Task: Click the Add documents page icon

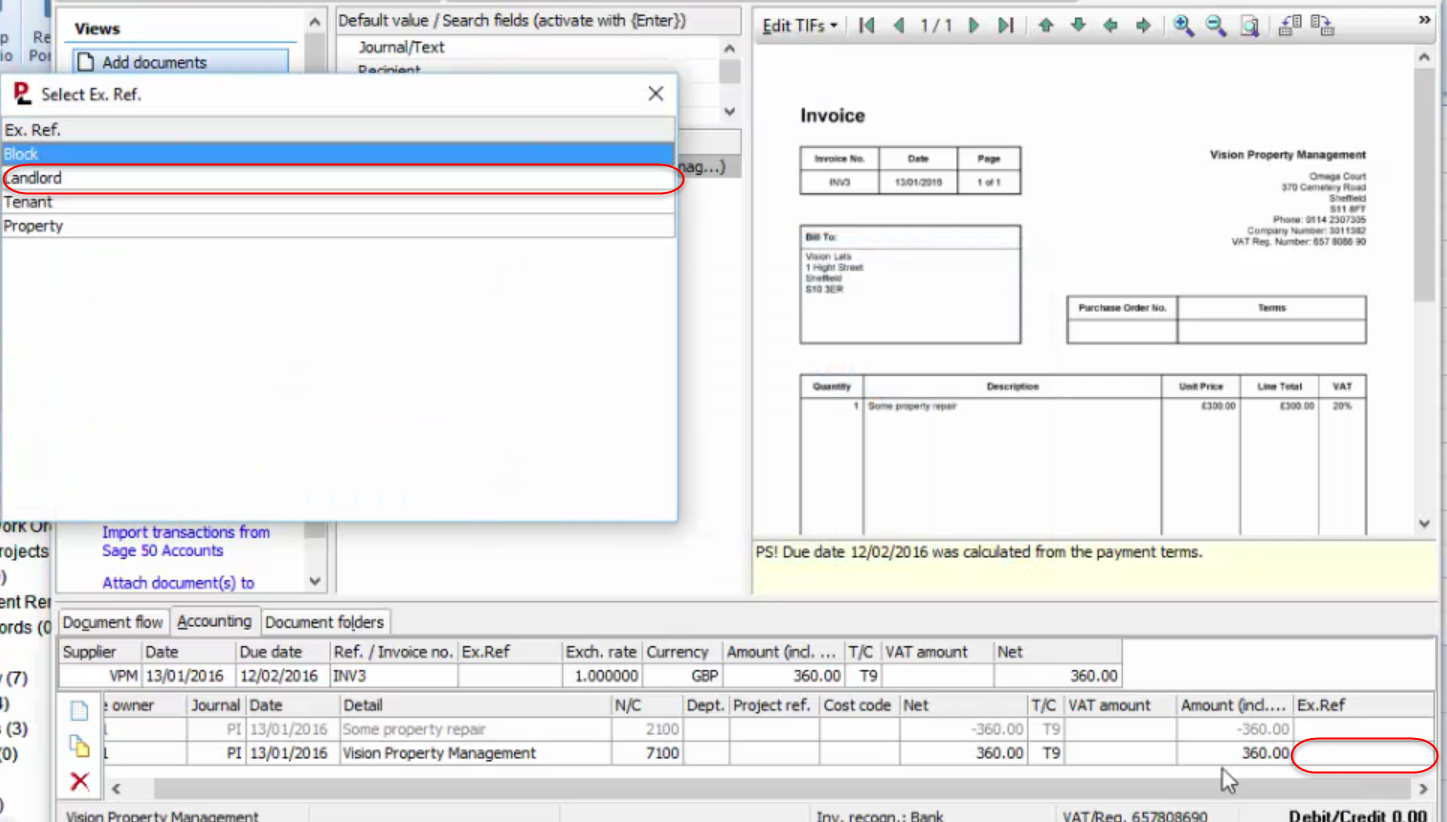Action: pyautogui.click(x=86, y=62)
